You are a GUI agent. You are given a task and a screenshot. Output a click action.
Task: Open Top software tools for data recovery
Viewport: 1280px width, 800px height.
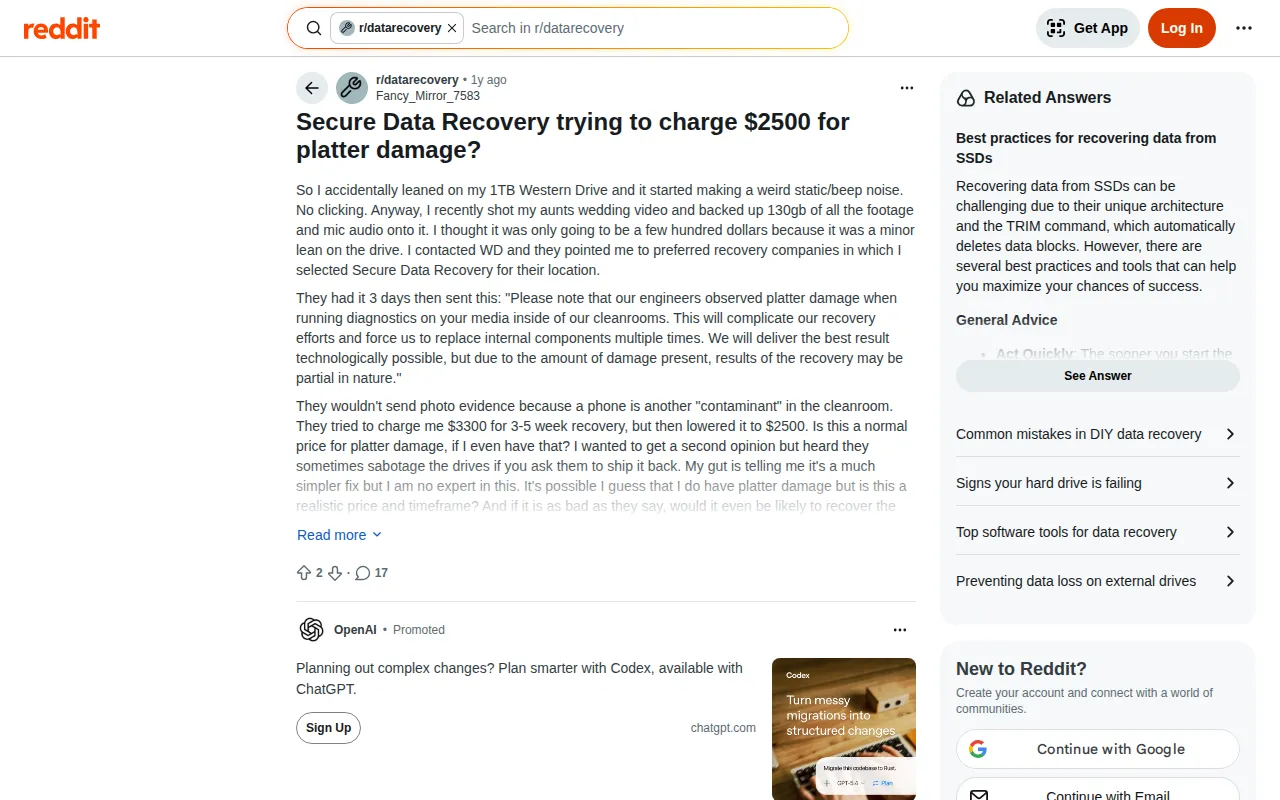1097,532
